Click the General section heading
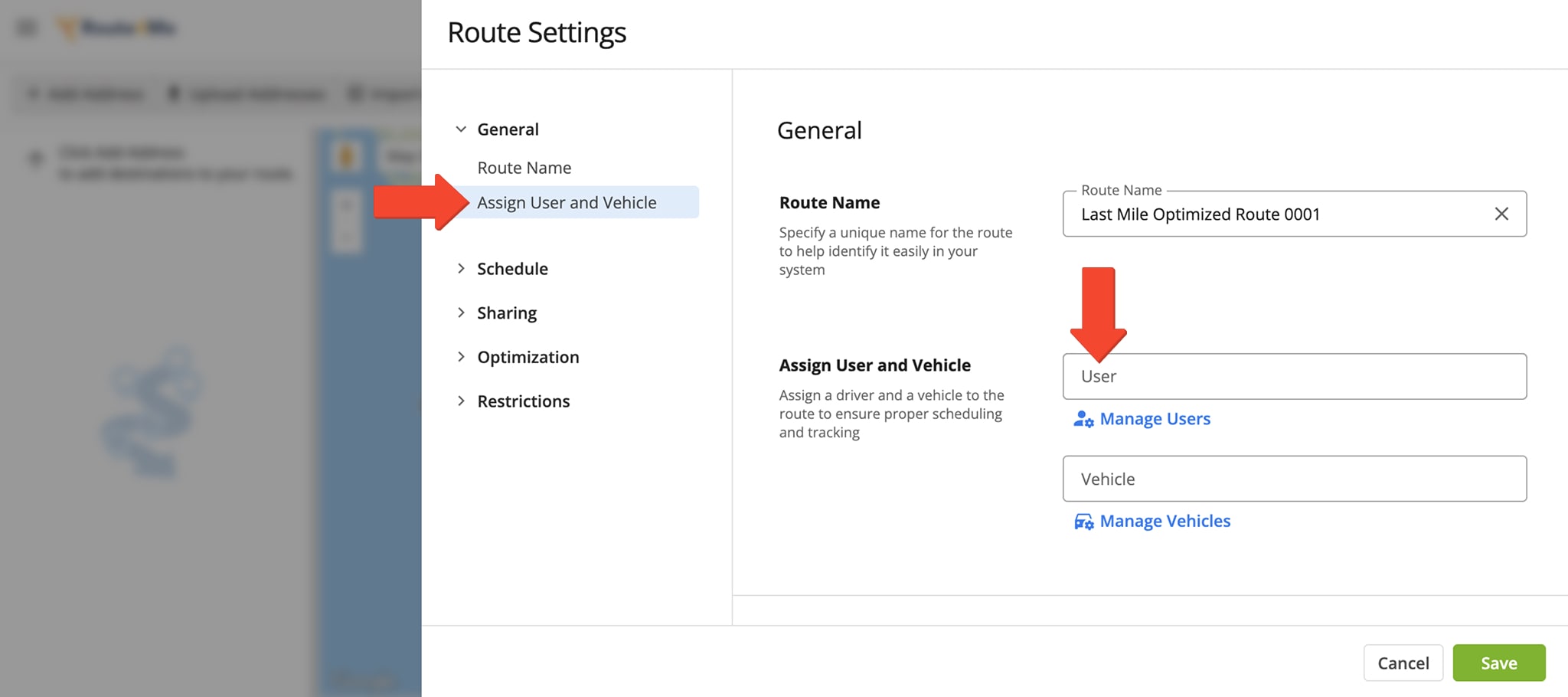1568x697 pixels. pyautogui.click(x=819, y=130)
